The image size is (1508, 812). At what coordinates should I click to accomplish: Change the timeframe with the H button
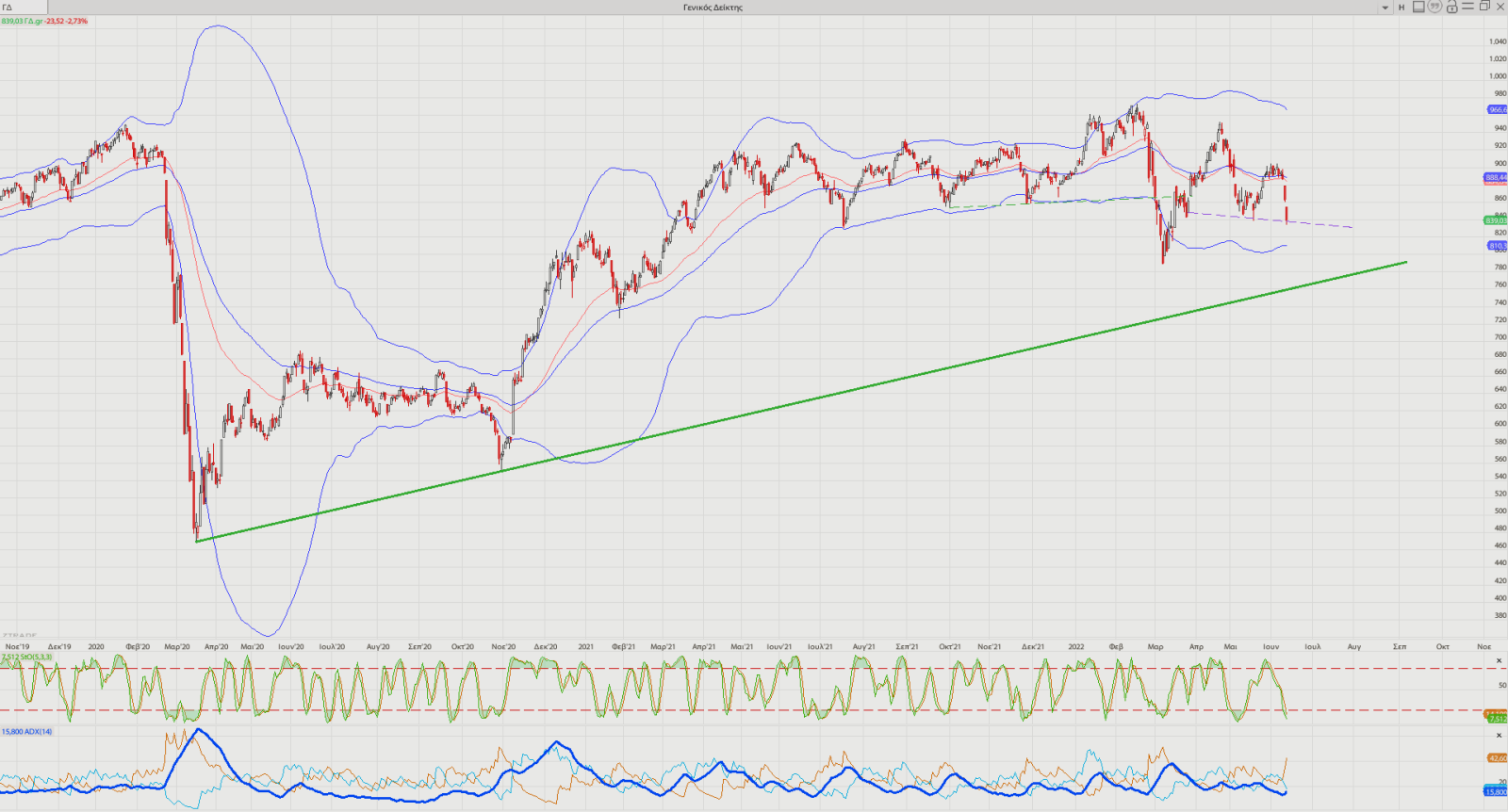tap(1401, 8)
